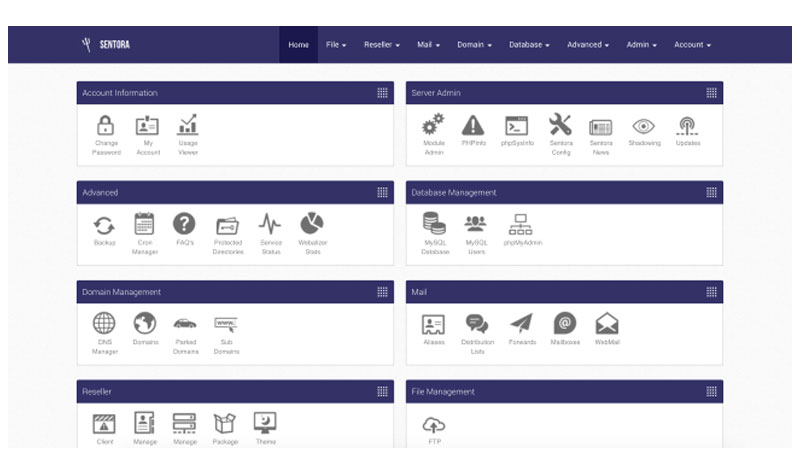Open the Account dropdown menu
800x470 pixels.
(692, 45)
